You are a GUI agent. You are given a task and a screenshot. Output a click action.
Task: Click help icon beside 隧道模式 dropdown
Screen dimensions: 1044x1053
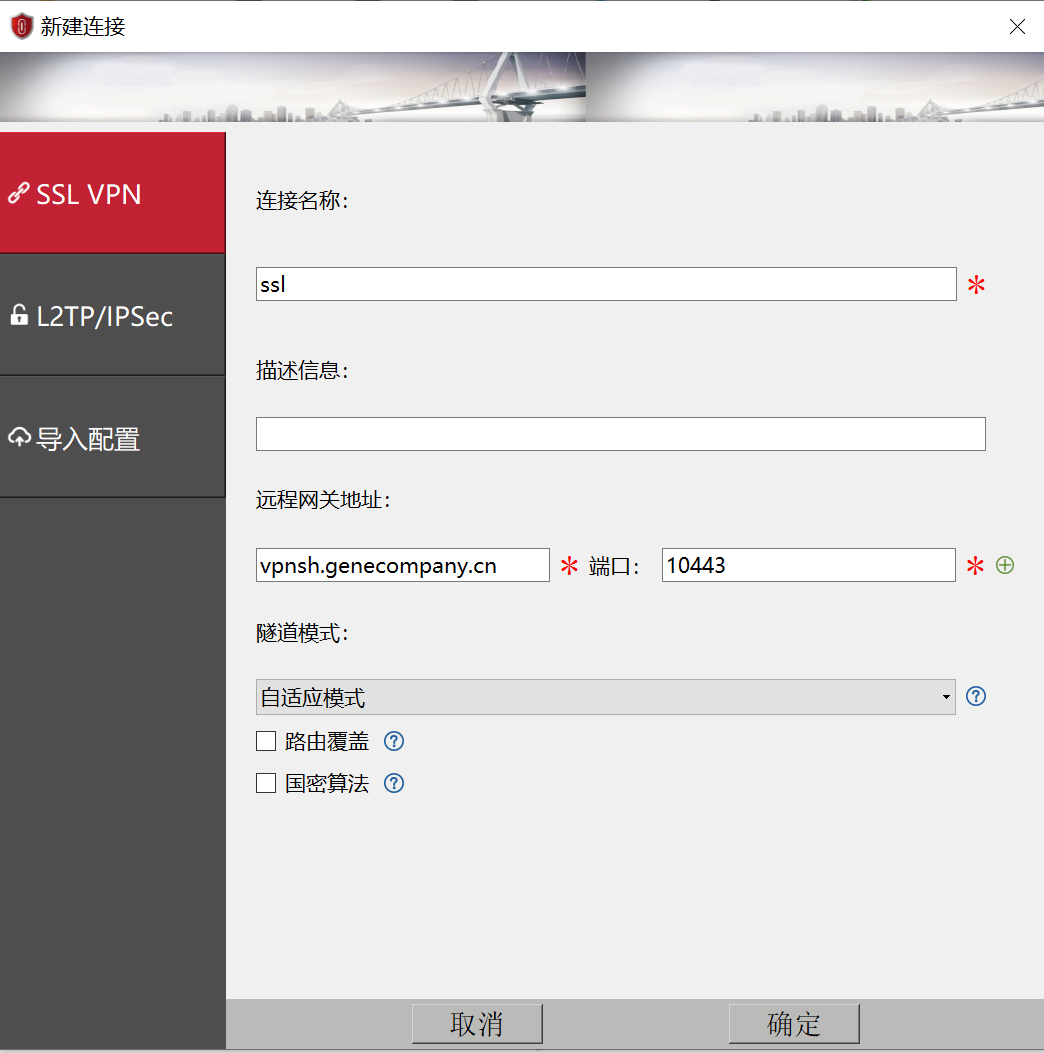tap(976, 696)
